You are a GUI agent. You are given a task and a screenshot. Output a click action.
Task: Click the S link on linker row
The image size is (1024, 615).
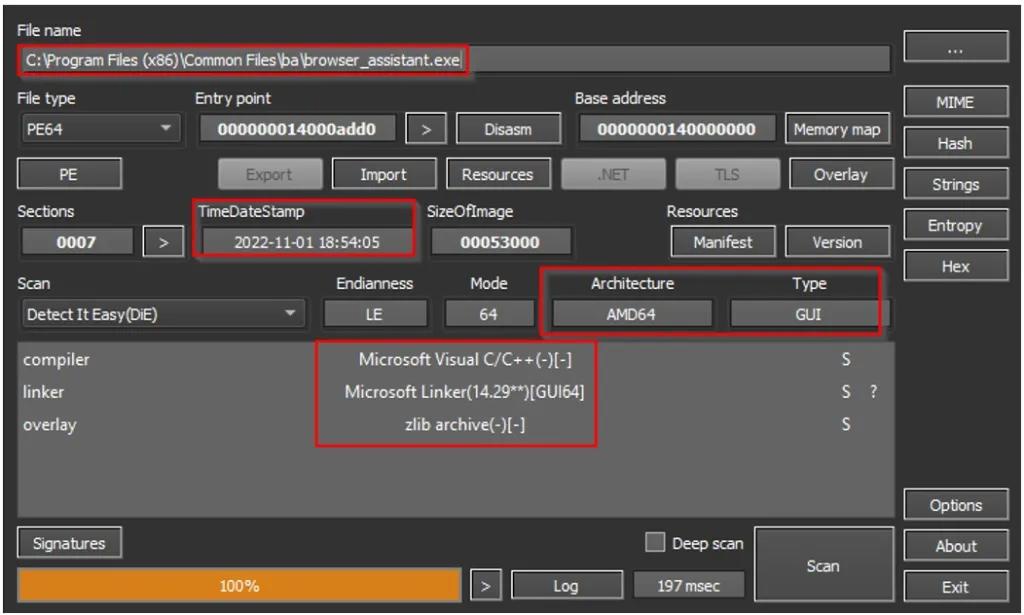846,392
